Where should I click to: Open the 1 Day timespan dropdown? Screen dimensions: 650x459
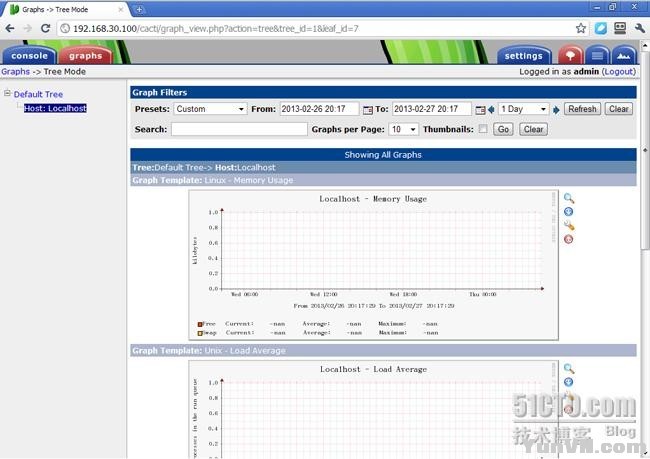[x=523, y=109]
